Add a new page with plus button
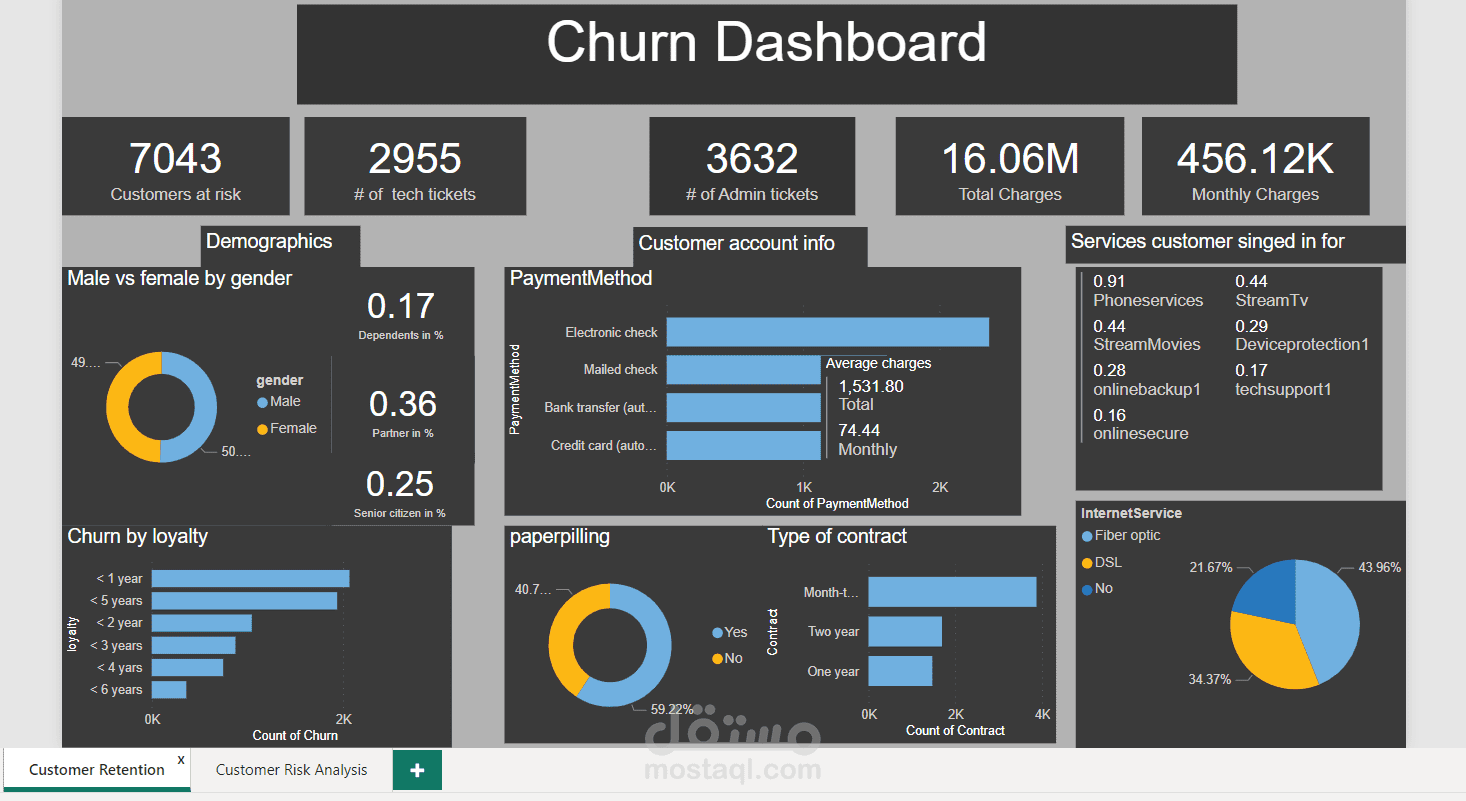Image resolution: width=1466 pixels, height=801 pixels. click(417, 770)
